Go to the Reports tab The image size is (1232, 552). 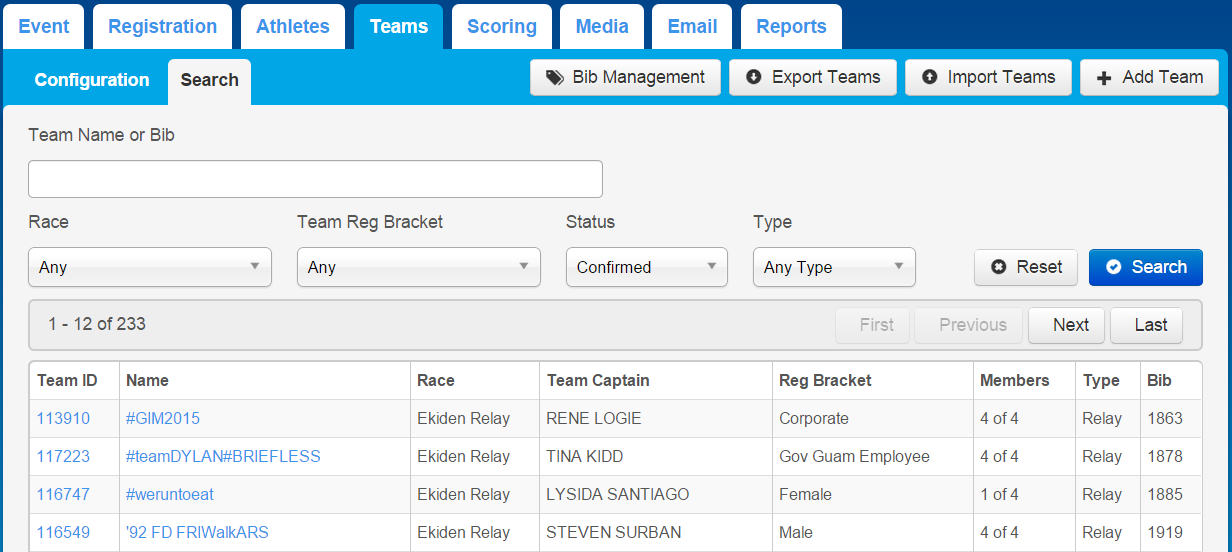[x=791, y=27]
